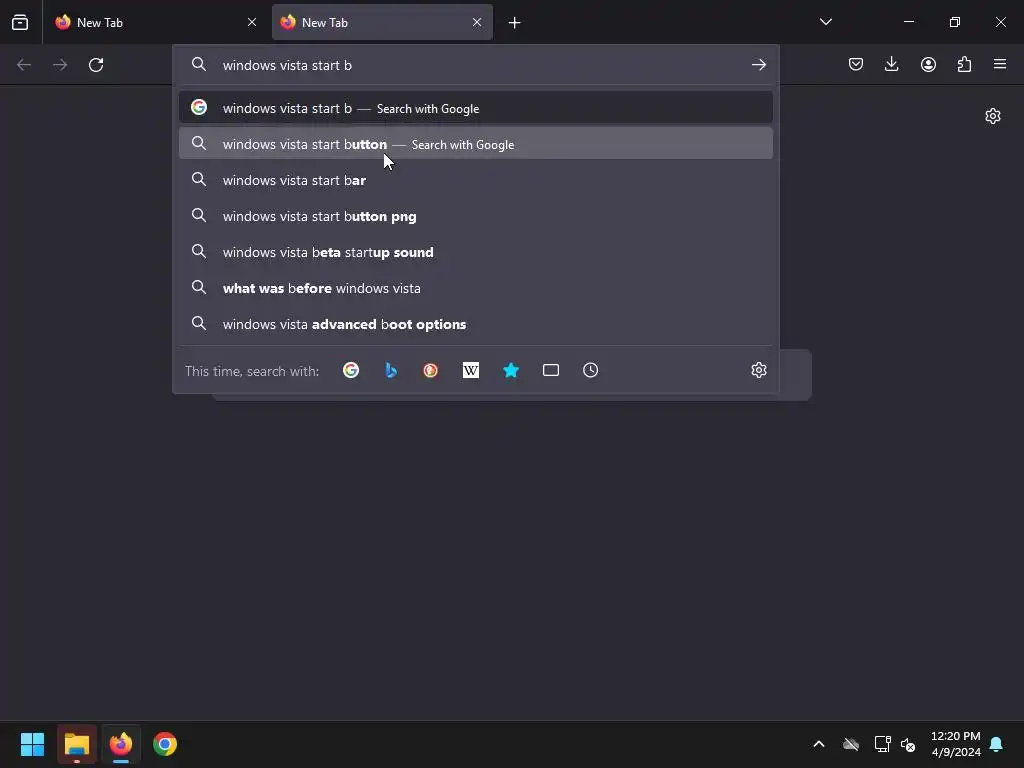Open the Firefox account menu

click(928, 64)
